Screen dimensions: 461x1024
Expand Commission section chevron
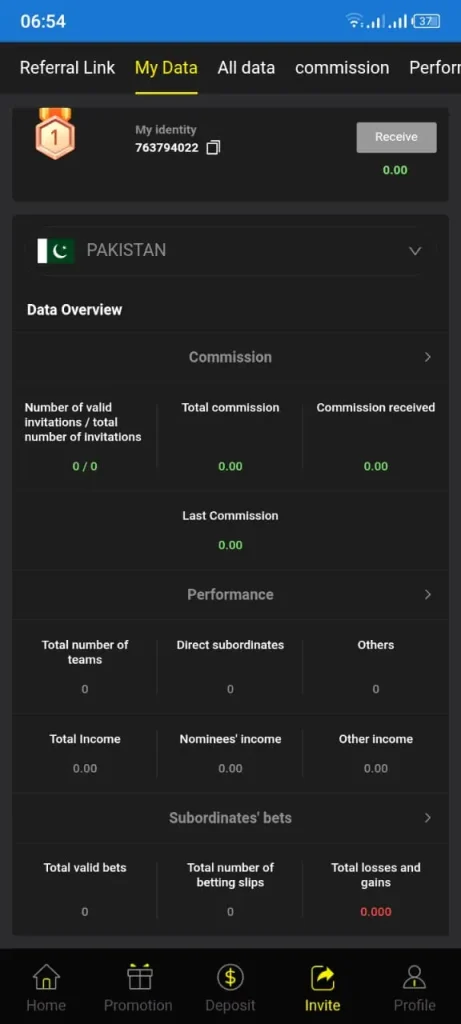(x=428, y=357)
